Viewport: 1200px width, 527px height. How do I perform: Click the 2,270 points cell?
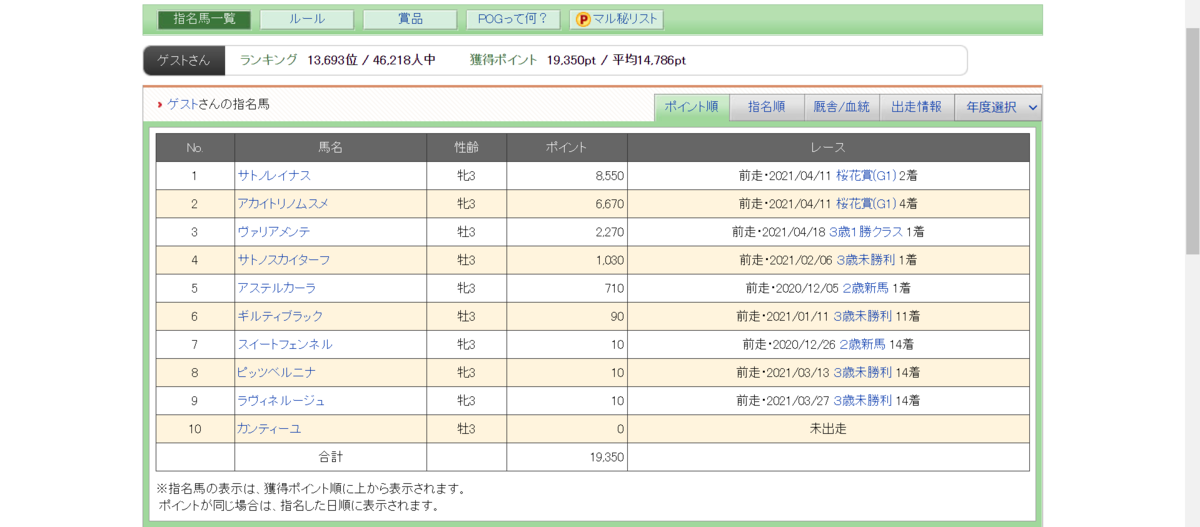click(567, 231)
